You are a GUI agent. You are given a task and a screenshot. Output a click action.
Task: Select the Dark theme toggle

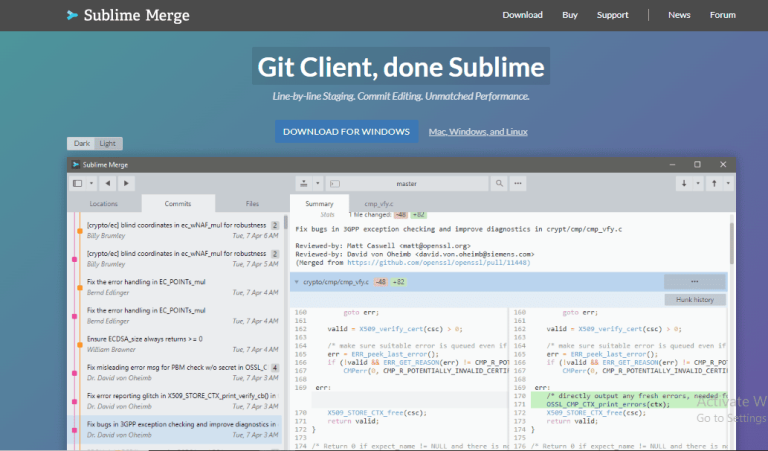coord(81,143)
